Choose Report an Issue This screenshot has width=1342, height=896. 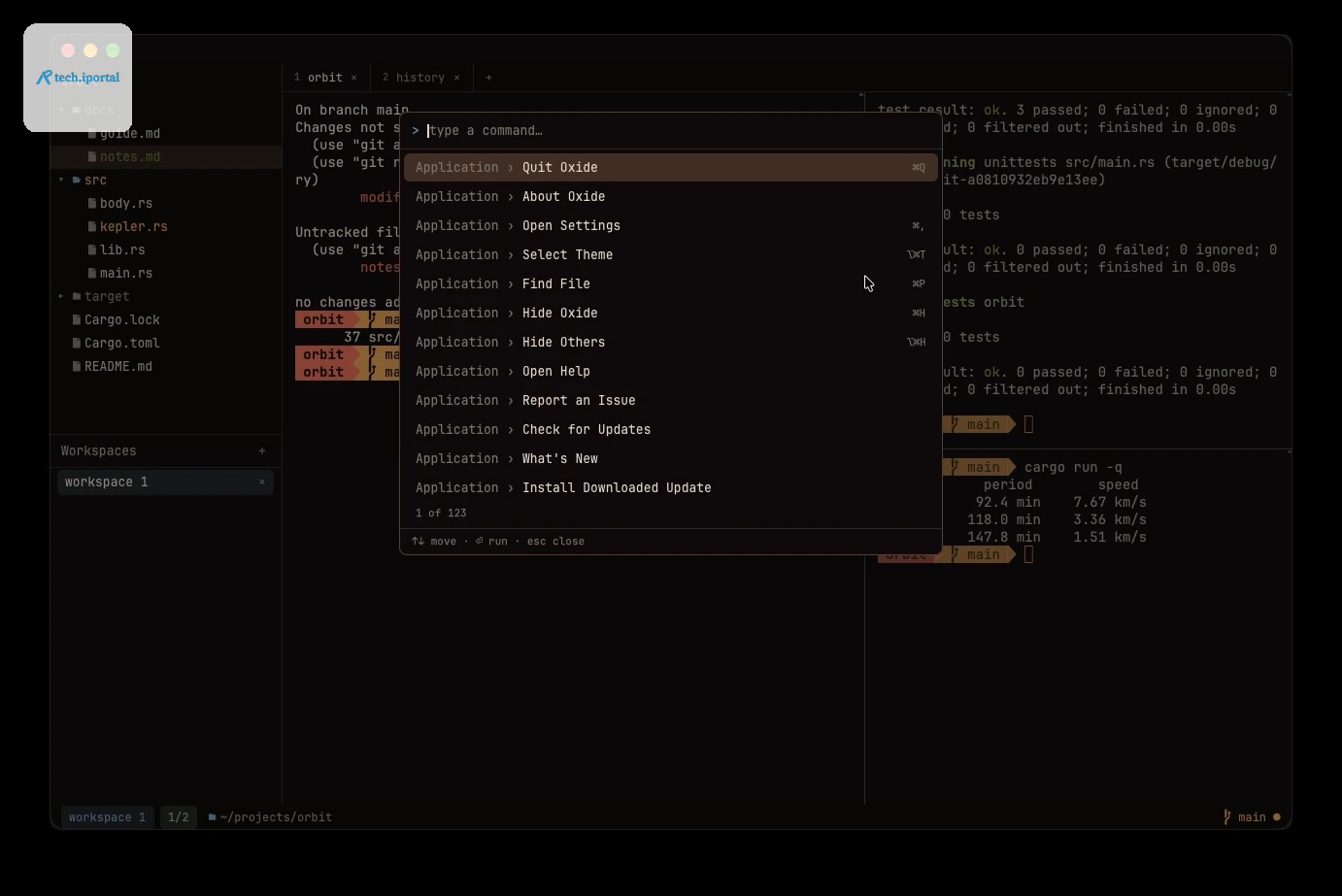(671, 401)
